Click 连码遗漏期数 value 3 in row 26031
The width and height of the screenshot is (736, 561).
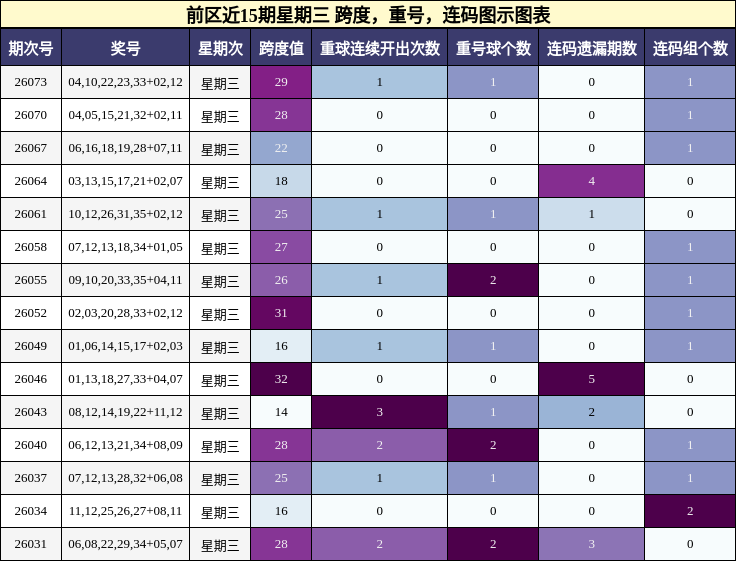tap(591, 544)
